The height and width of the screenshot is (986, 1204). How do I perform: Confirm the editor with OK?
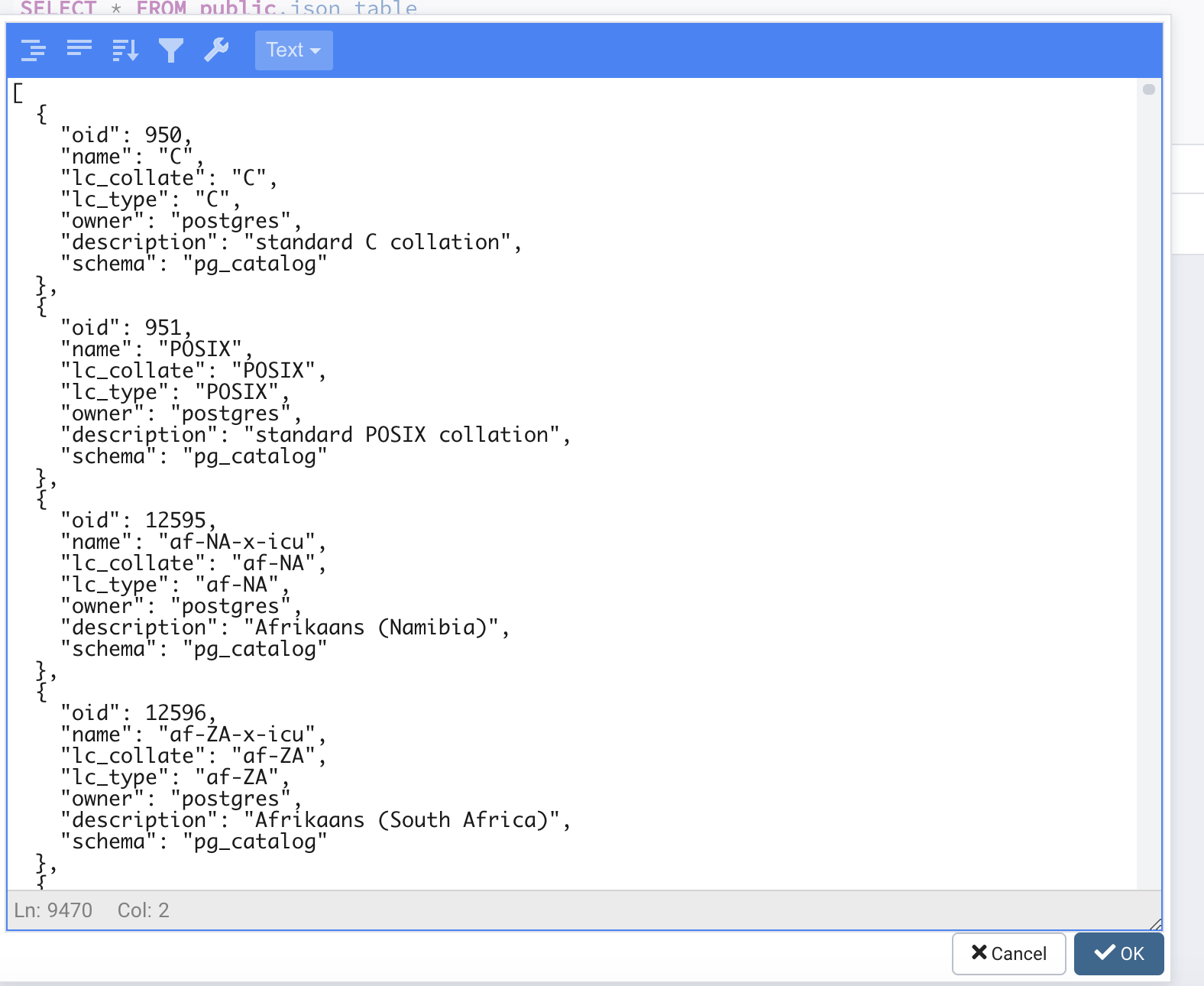click(1118, 953)
